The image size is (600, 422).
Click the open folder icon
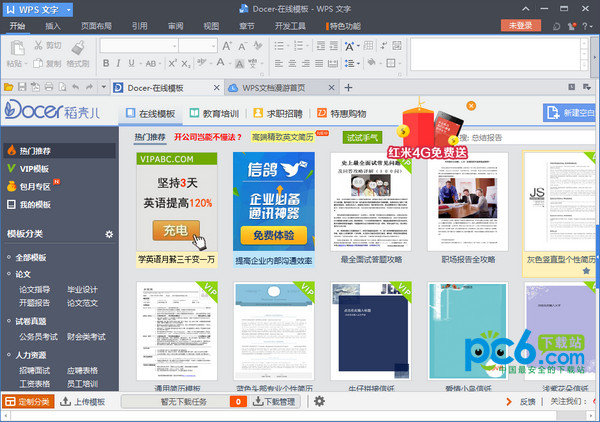click(x=8, y=87)
